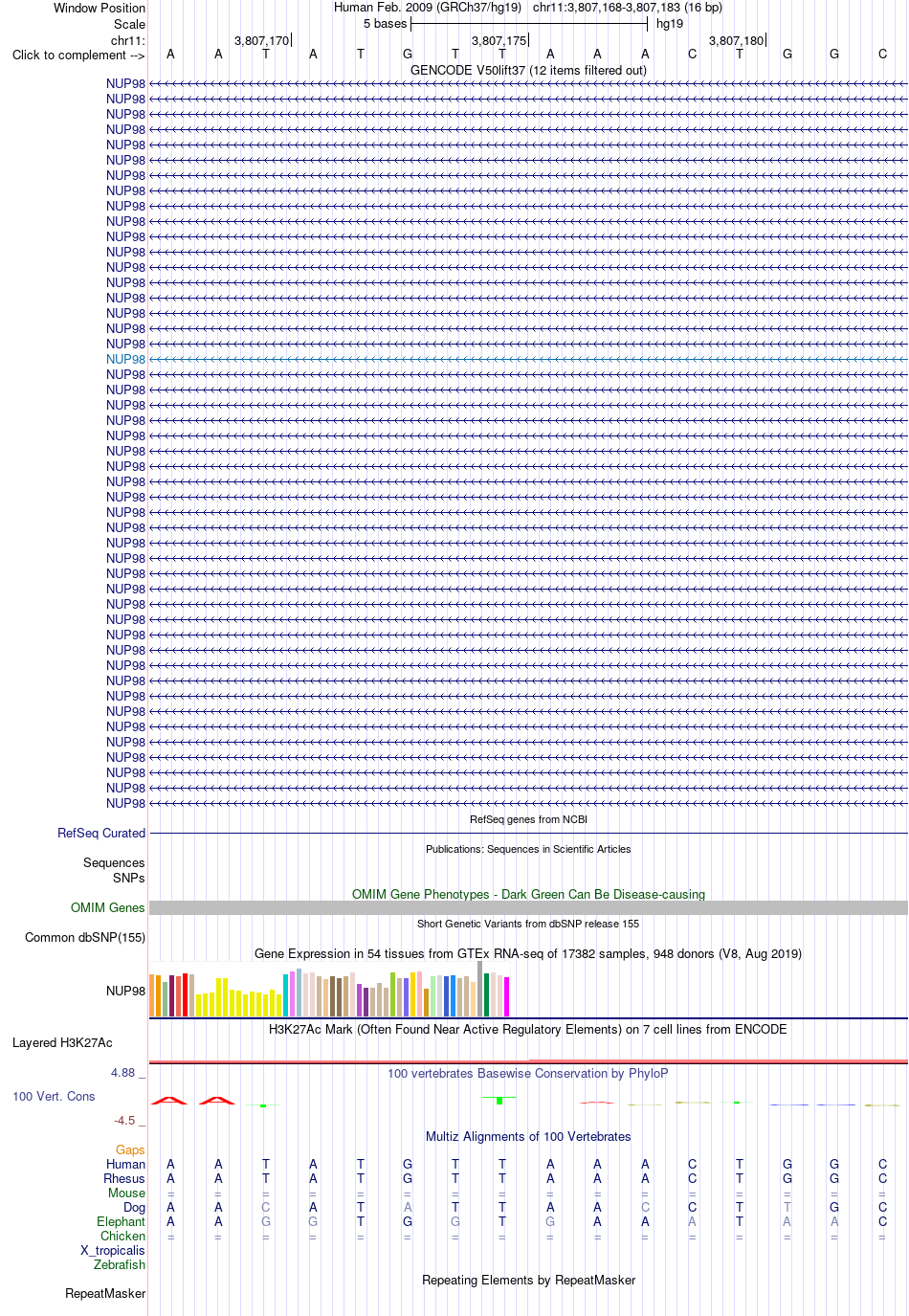Open '100 vertebrates Basewise Conservation by PhyloP' title
The height and width of the screenshot is (1316, 909).
click(x=528, y=1073)
